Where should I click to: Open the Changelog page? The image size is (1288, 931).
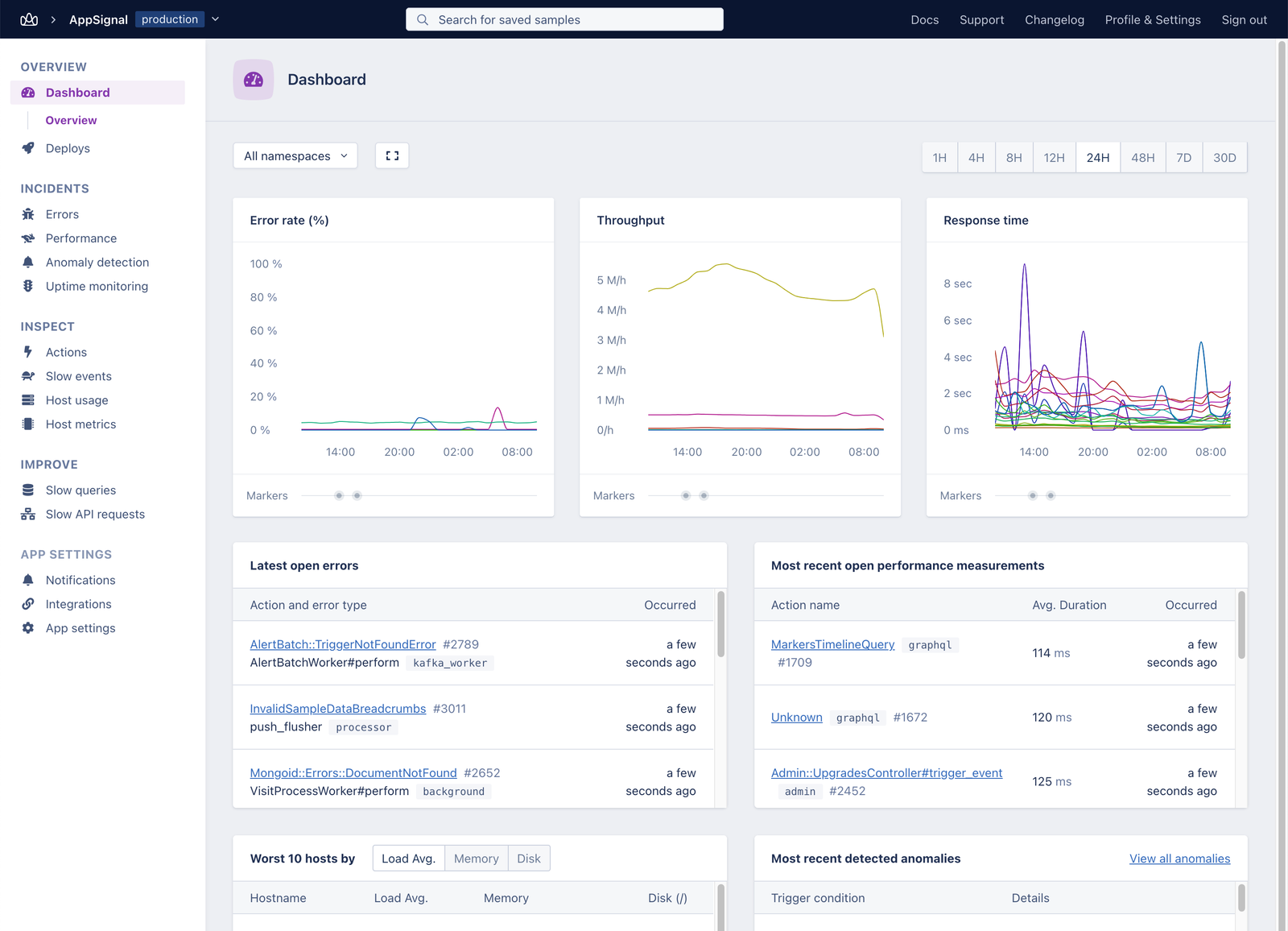(1054, 19)
